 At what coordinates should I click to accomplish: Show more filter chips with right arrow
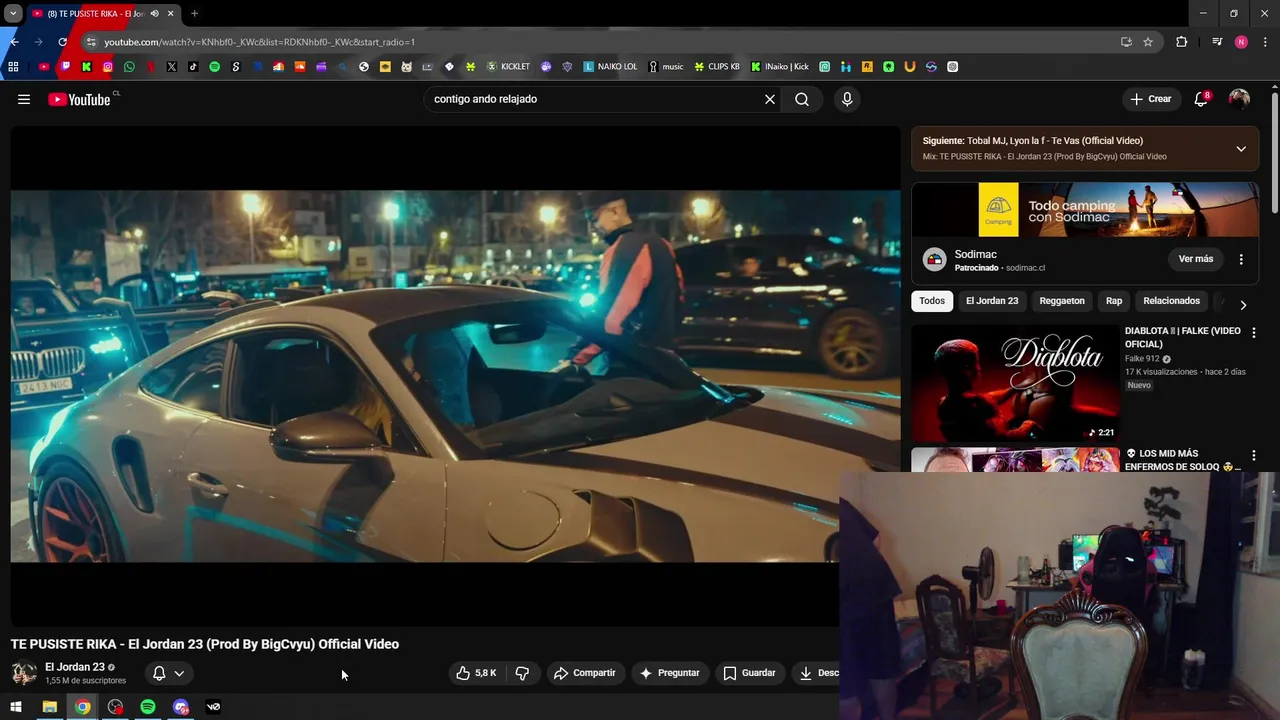[x=1243, y=305]
